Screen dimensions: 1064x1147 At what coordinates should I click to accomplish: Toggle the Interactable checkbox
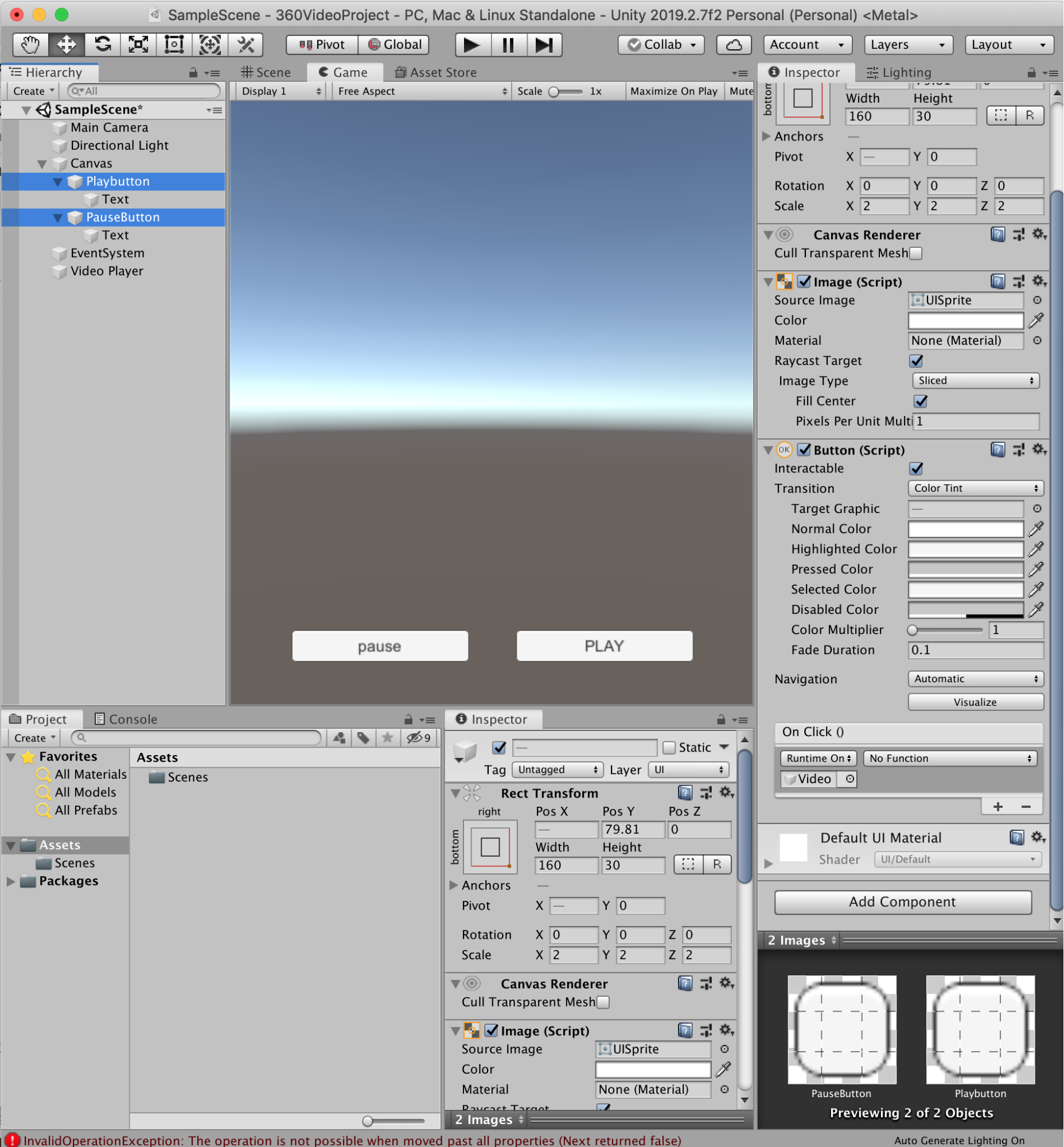916,468
